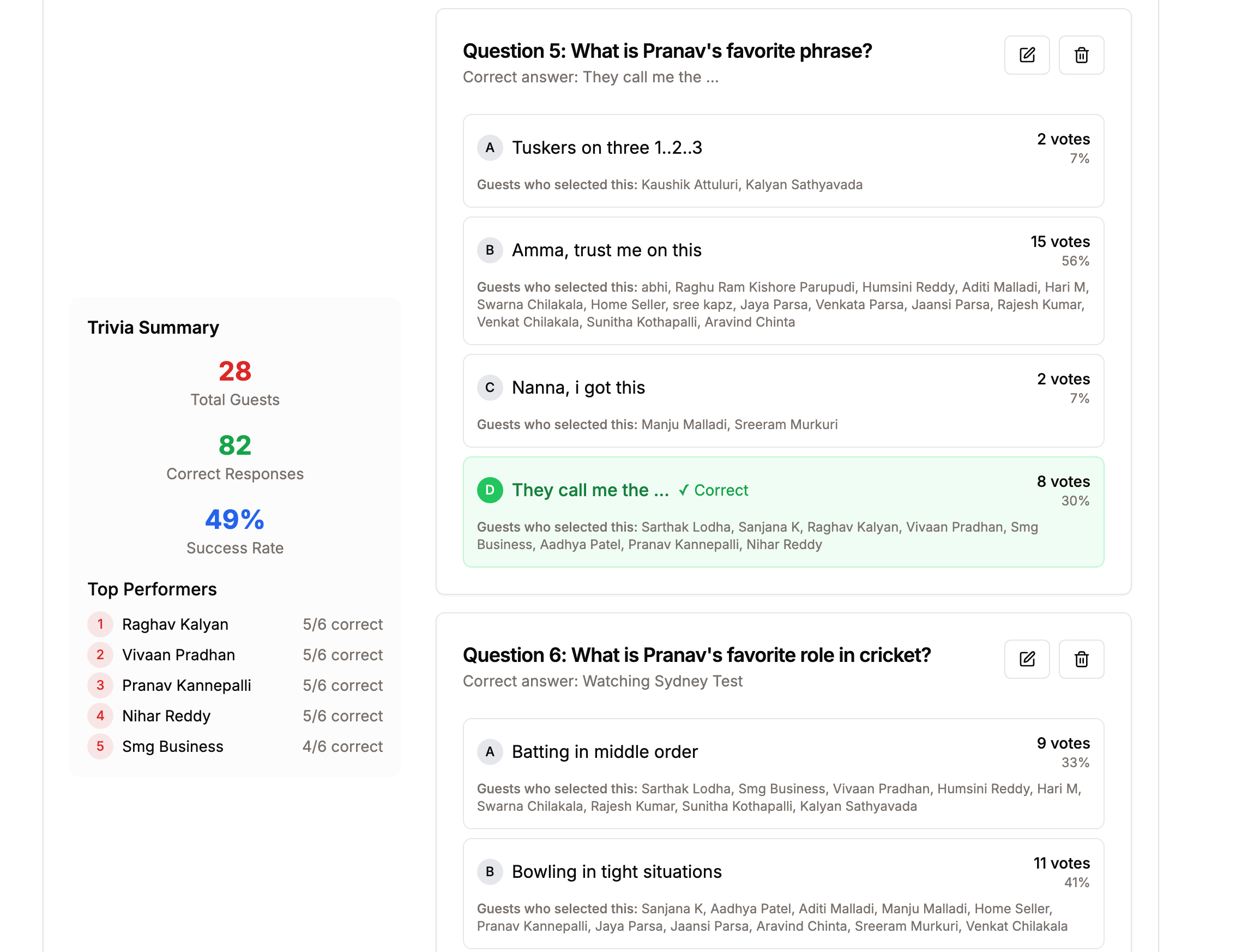
Task: Click the delete trash icon for Question 5
Action: pos(1081,55)
